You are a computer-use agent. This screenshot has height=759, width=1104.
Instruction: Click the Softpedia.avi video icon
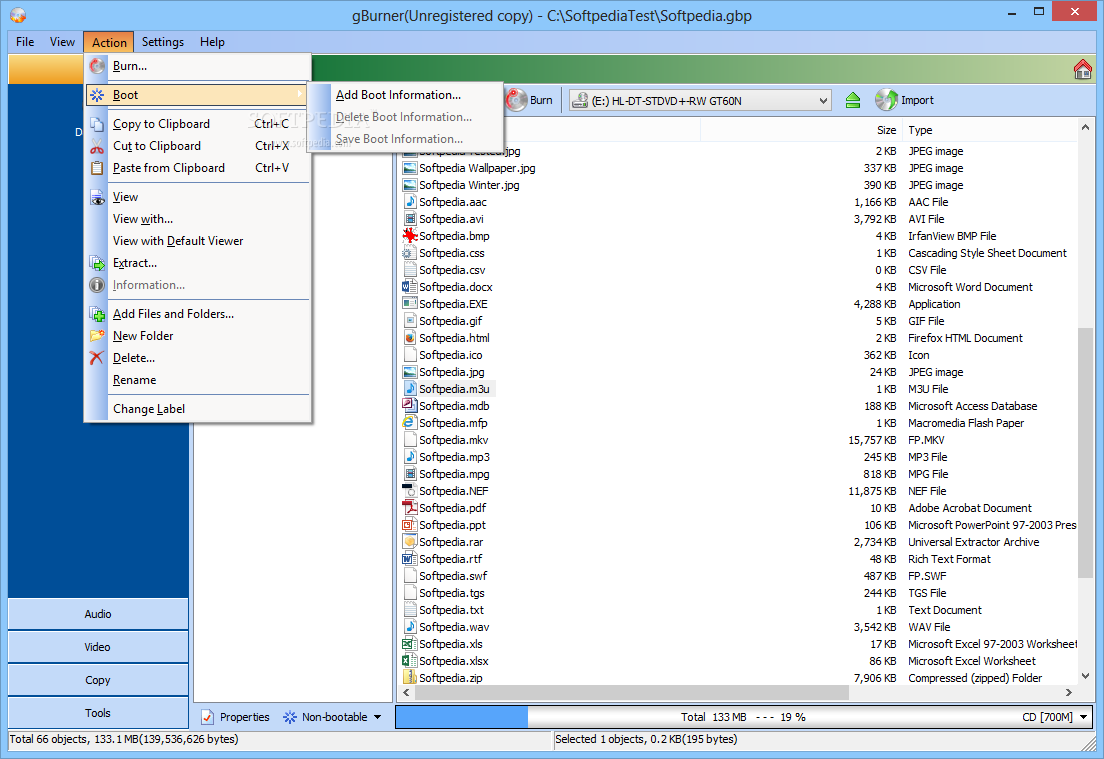pyautogui.click(x=409, y=219)
